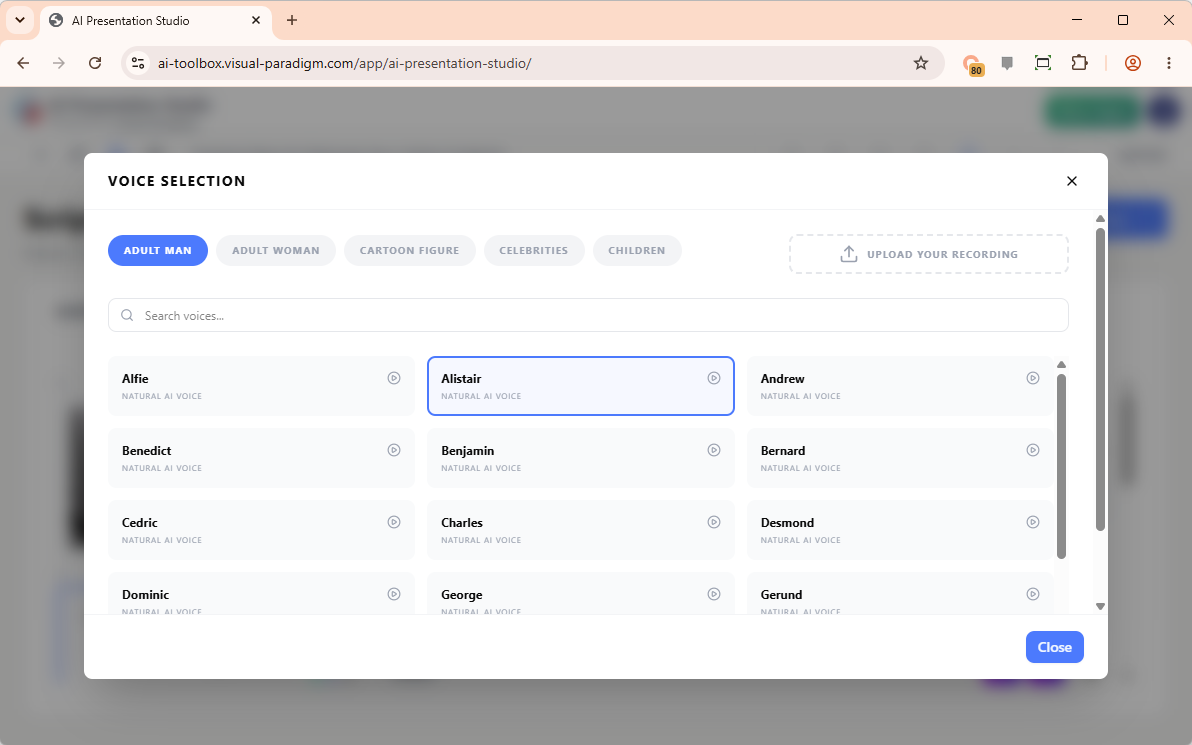Play the Benjamin voice preview

(x=714, y=450)
